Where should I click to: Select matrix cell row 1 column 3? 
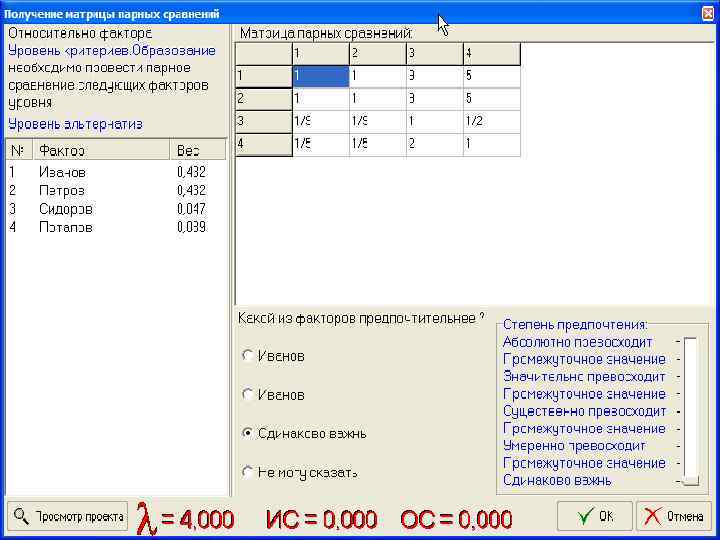tap(434, 76)
